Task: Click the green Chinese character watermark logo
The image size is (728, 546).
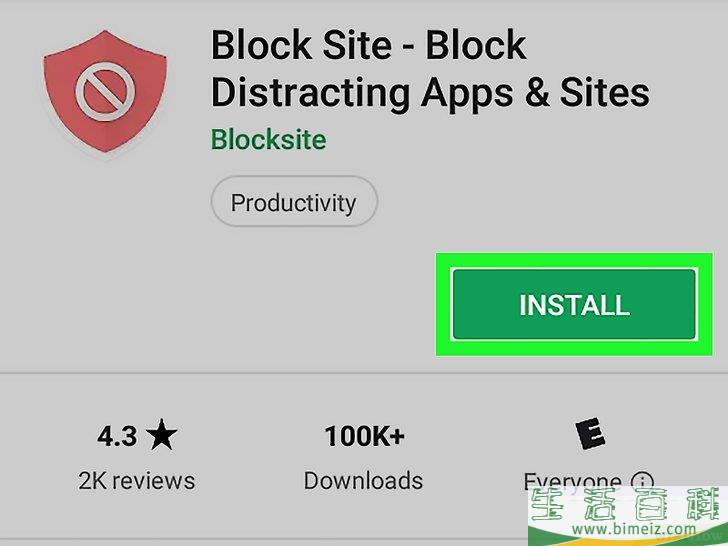Action: 628,505
